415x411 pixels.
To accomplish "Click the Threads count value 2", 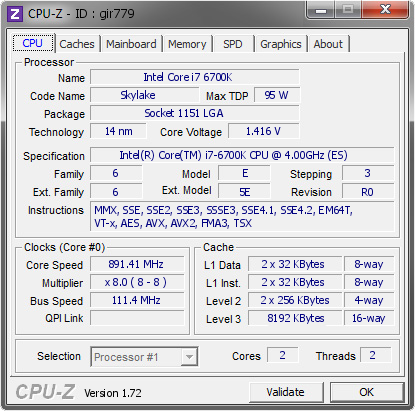I will tap(375, 355).
